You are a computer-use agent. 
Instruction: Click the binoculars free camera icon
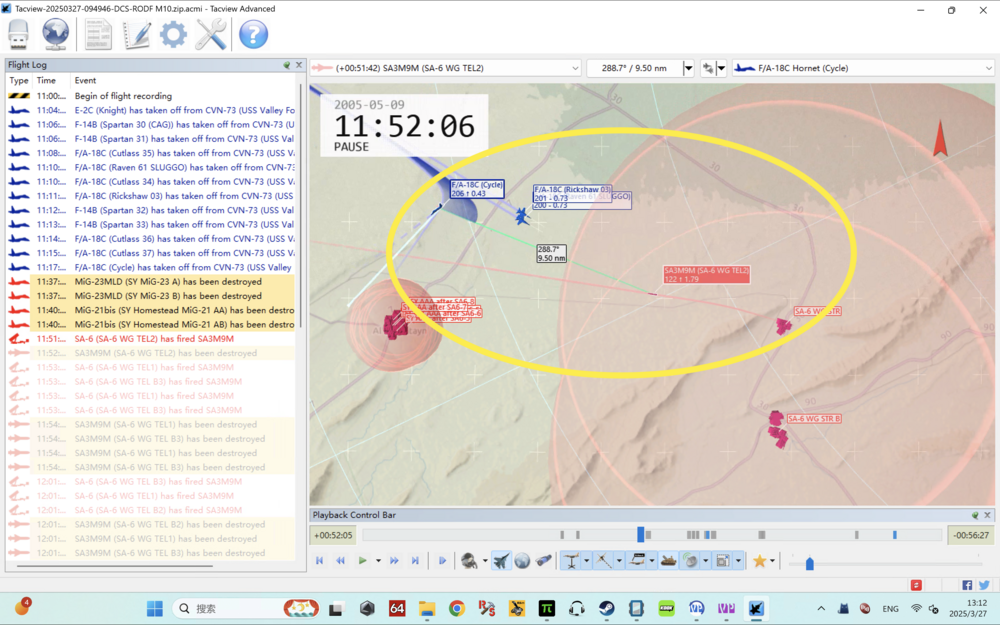(543, 561)
